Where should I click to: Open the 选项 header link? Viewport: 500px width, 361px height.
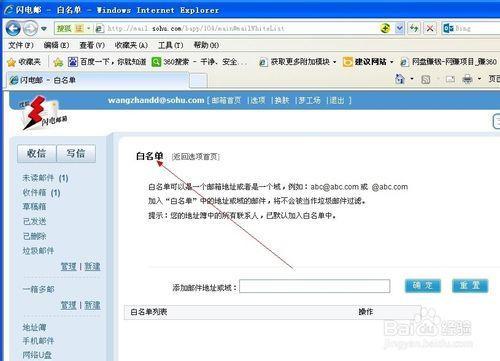(258, 100)
